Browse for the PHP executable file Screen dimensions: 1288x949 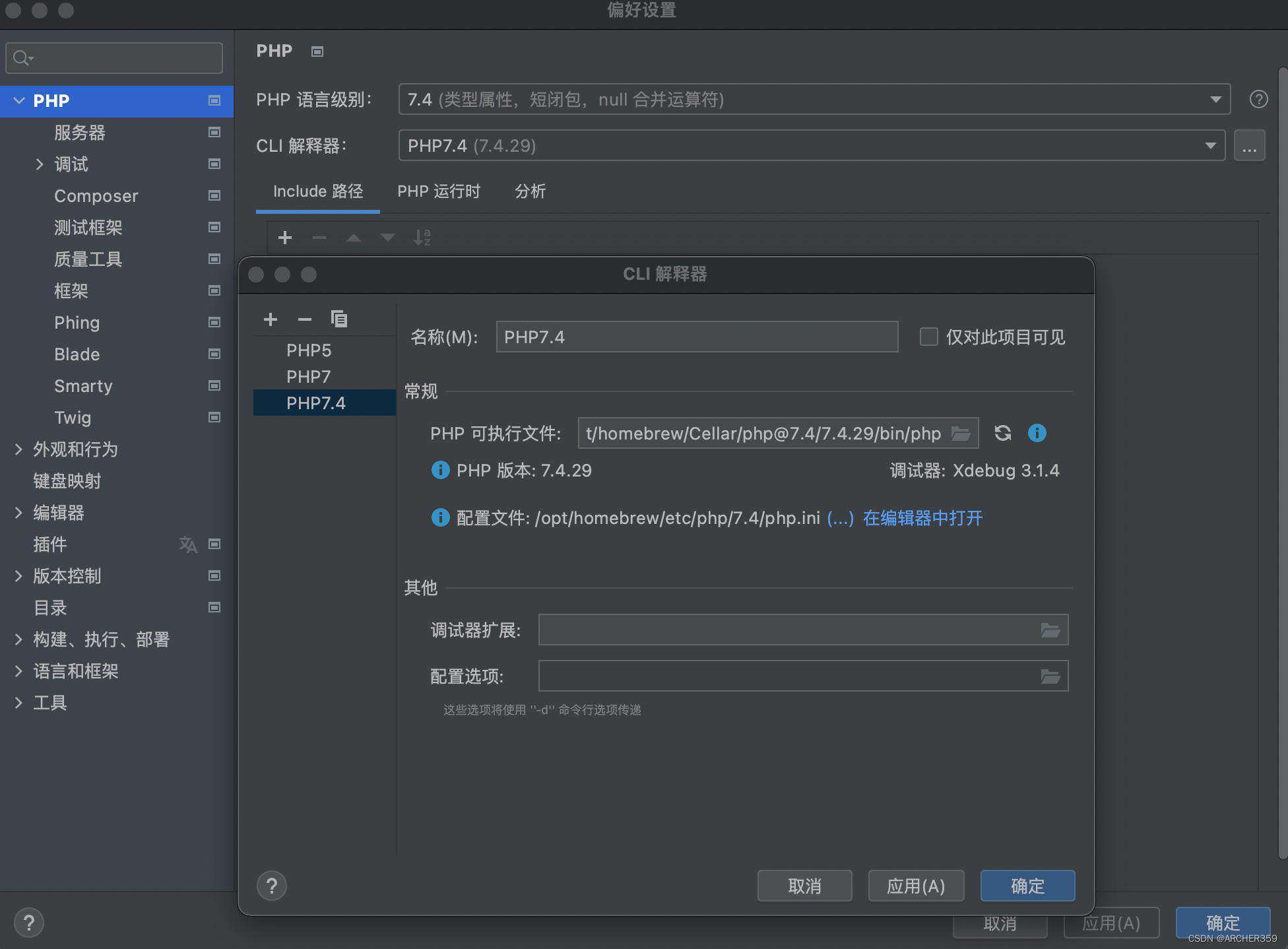pyautogui.click(x=960, y=434)
